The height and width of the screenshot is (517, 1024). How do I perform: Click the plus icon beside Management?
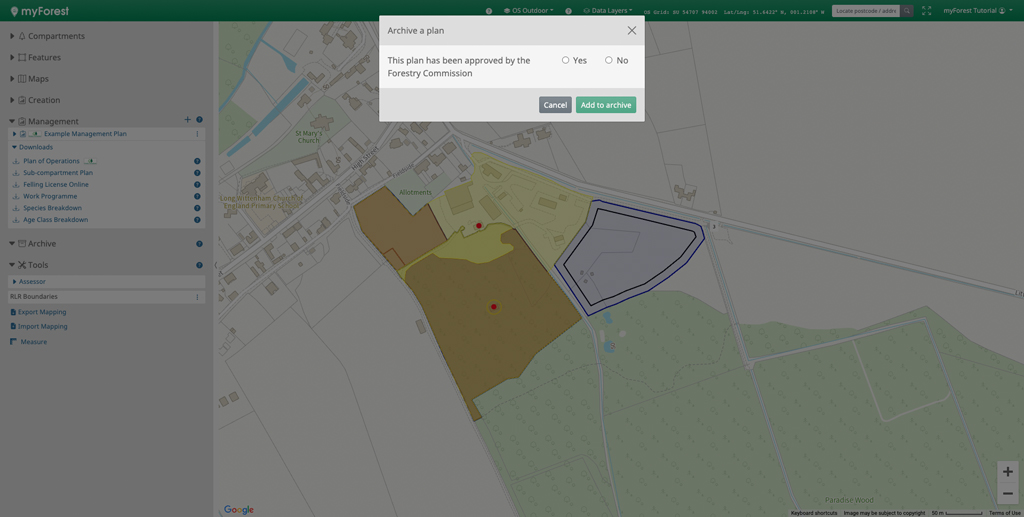point(187,120)
